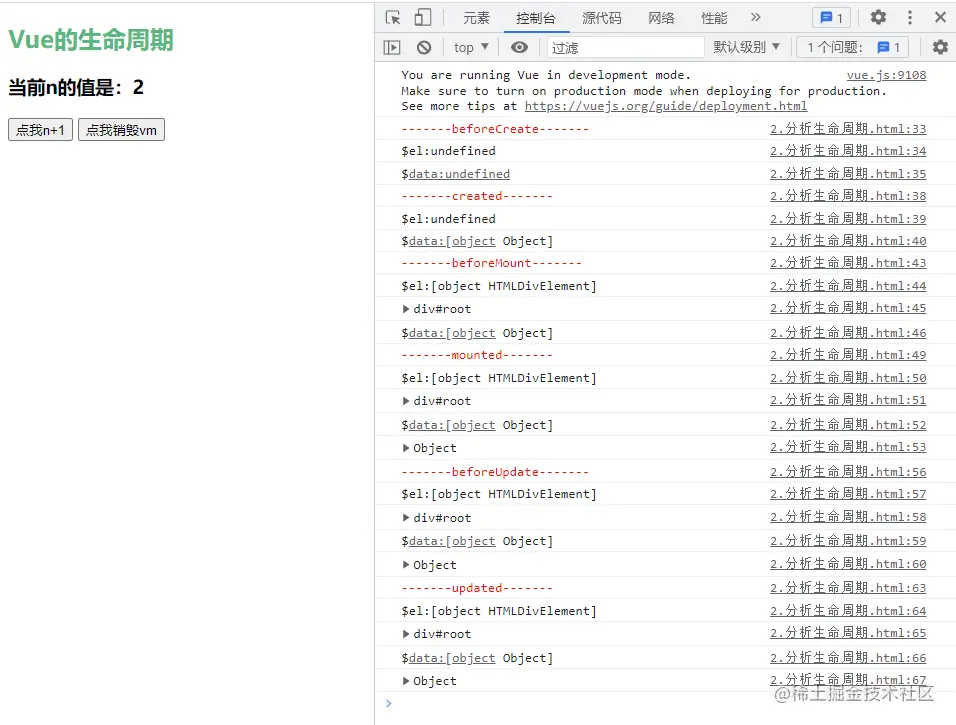Screen dimensions: 956x725
Task: Open console settings gear in the filter bar
Action: pos(940,47)
